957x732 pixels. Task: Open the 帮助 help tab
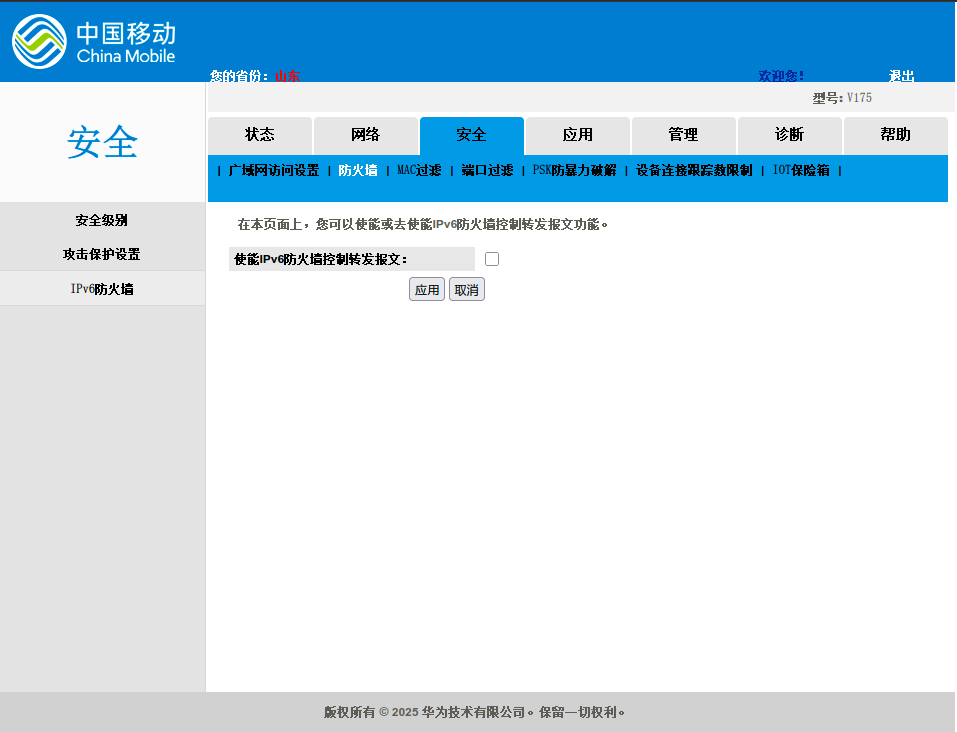tap(895, 135)
